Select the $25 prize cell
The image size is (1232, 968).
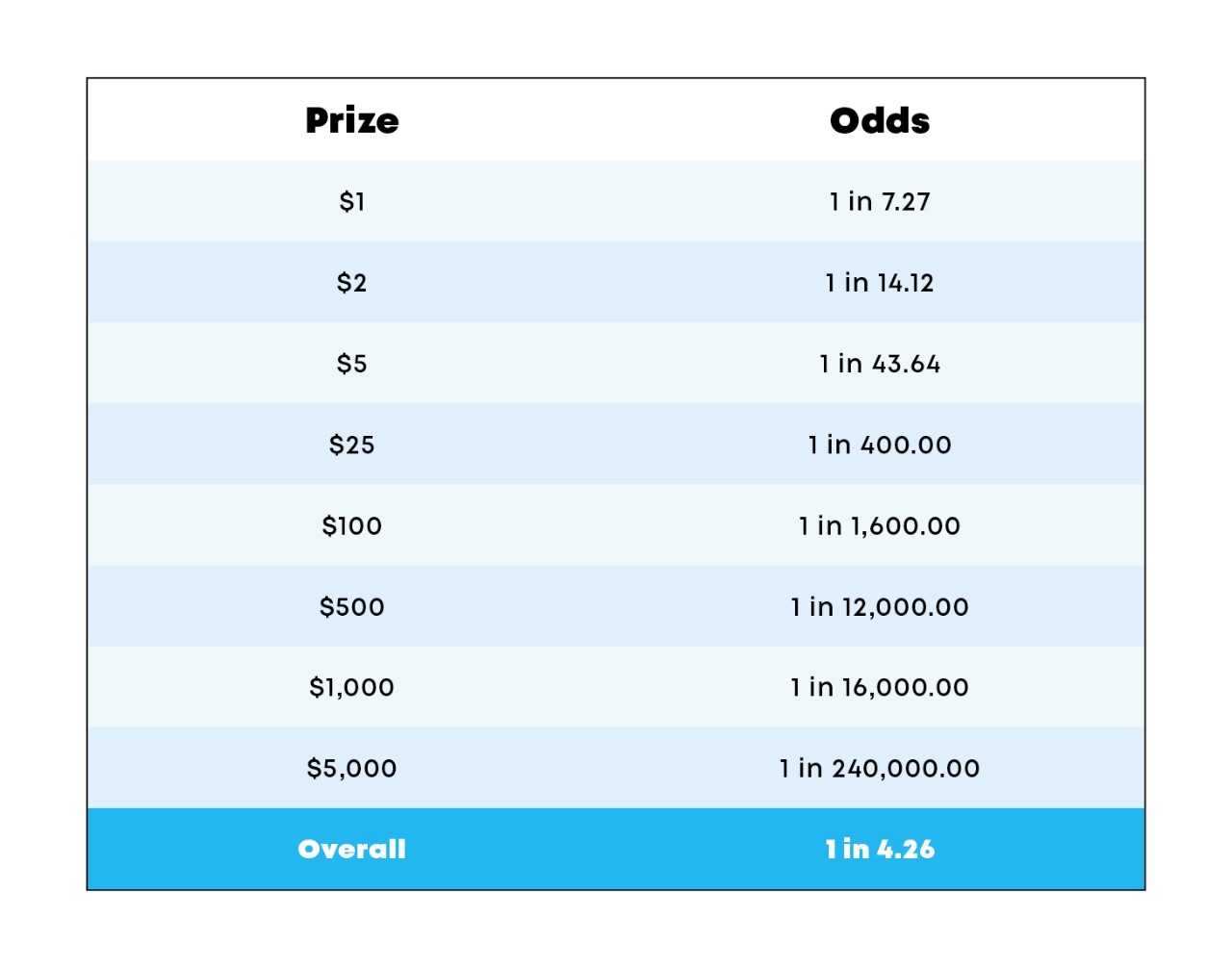click(x=352, y=444)
